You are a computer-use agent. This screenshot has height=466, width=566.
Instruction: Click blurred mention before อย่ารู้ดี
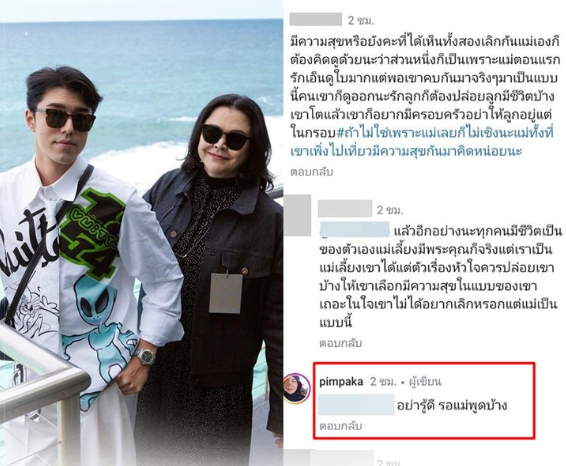(x=356, y=405)
